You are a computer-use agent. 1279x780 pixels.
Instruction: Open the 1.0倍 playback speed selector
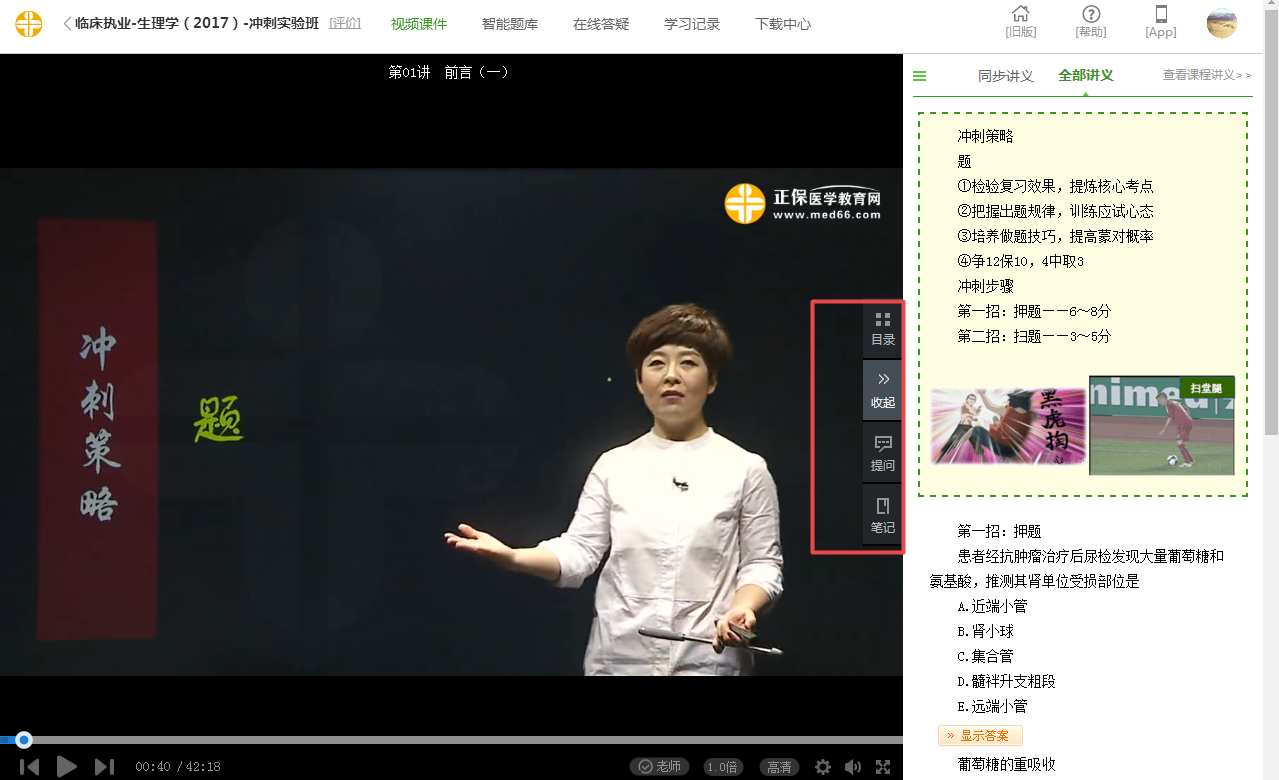(722, 767)
